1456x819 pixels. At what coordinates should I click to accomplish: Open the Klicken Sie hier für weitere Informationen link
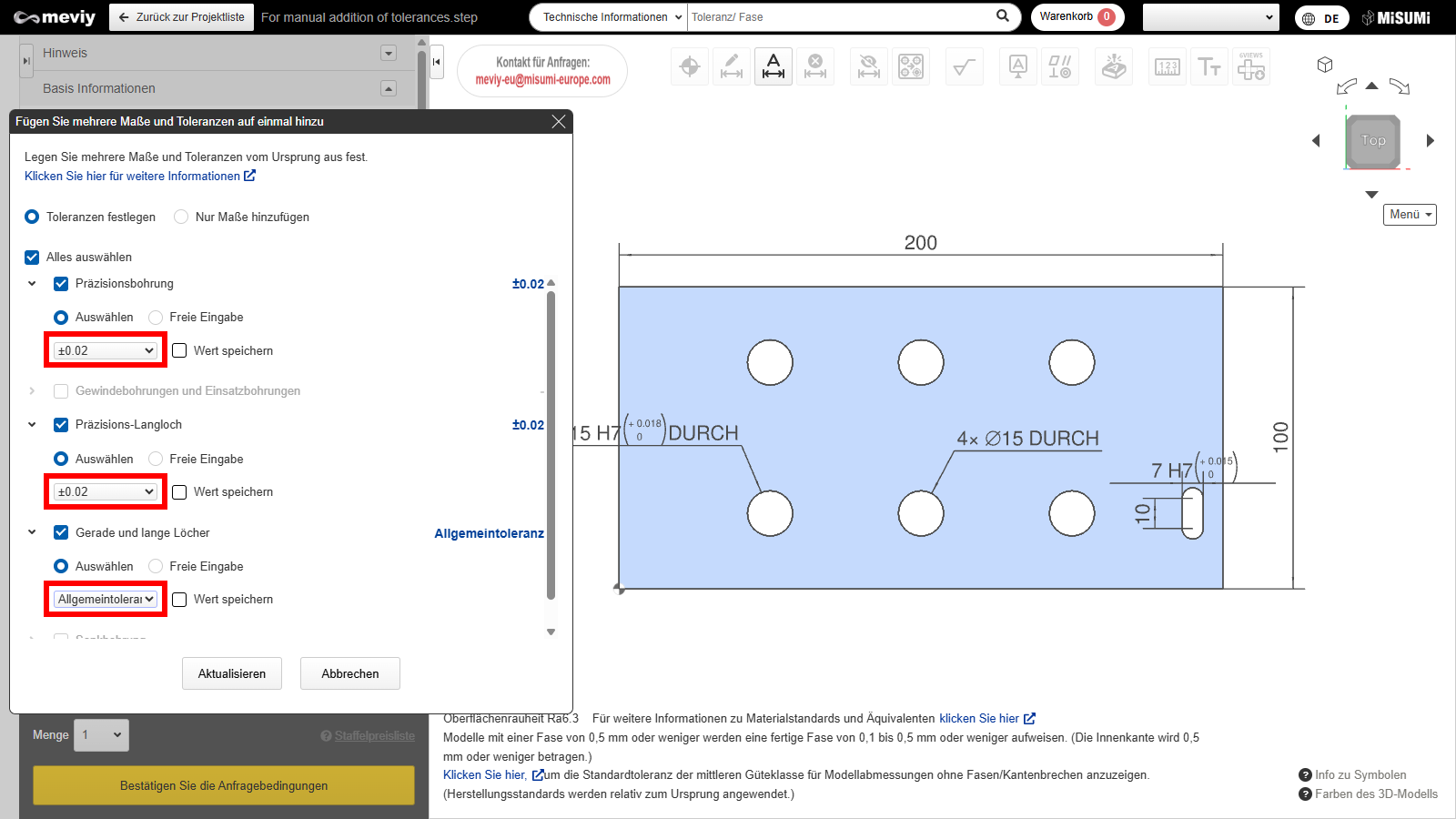pyautogui.click(x=139, y=177)
